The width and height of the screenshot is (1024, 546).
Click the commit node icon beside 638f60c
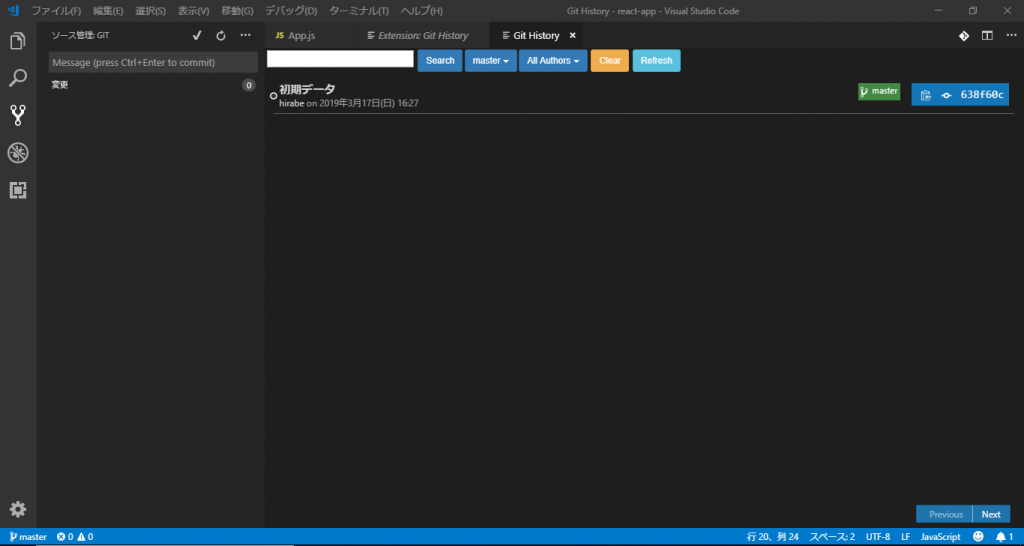coord(946,95)
